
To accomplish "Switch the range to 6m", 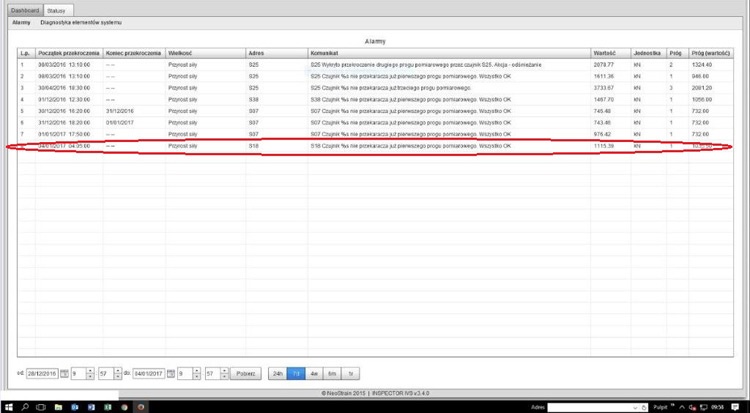I will point(332,373).
